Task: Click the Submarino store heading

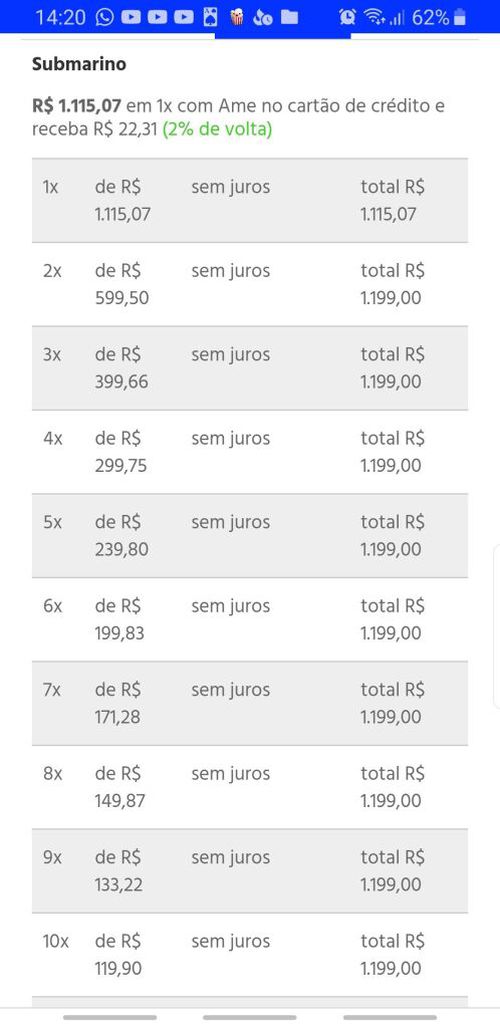Action: pyautogui.click(x=79, y=64)
